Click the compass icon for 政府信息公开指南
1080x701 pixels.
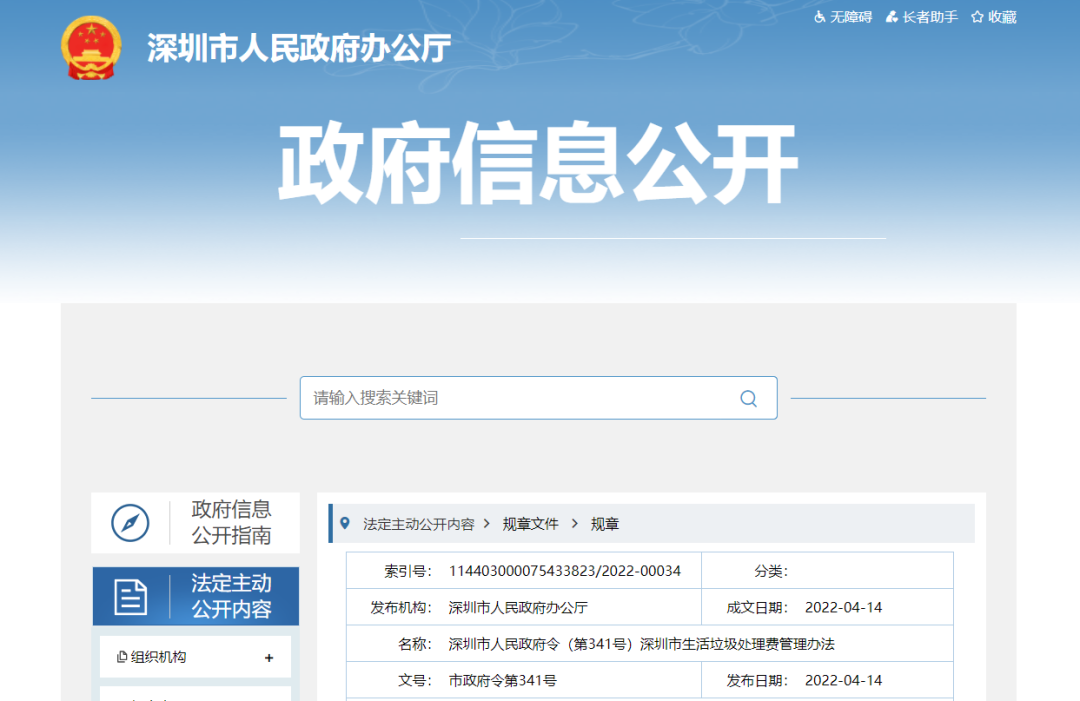[x=130, y=523]
